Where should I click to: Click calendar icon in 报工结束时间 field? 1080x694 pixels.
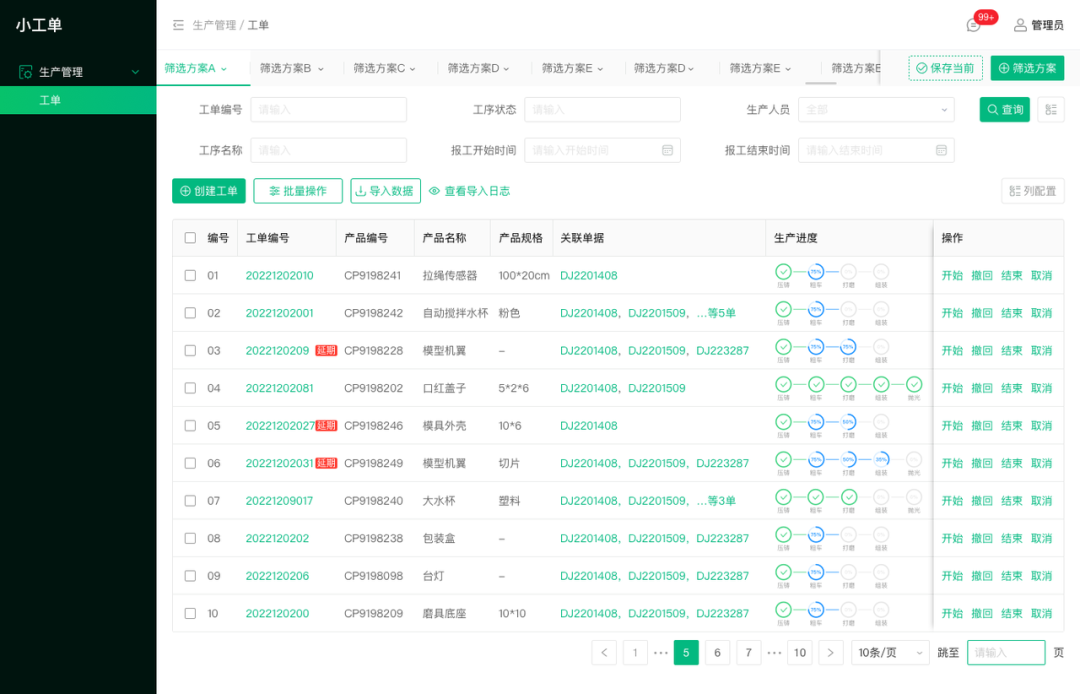[941, 150]
